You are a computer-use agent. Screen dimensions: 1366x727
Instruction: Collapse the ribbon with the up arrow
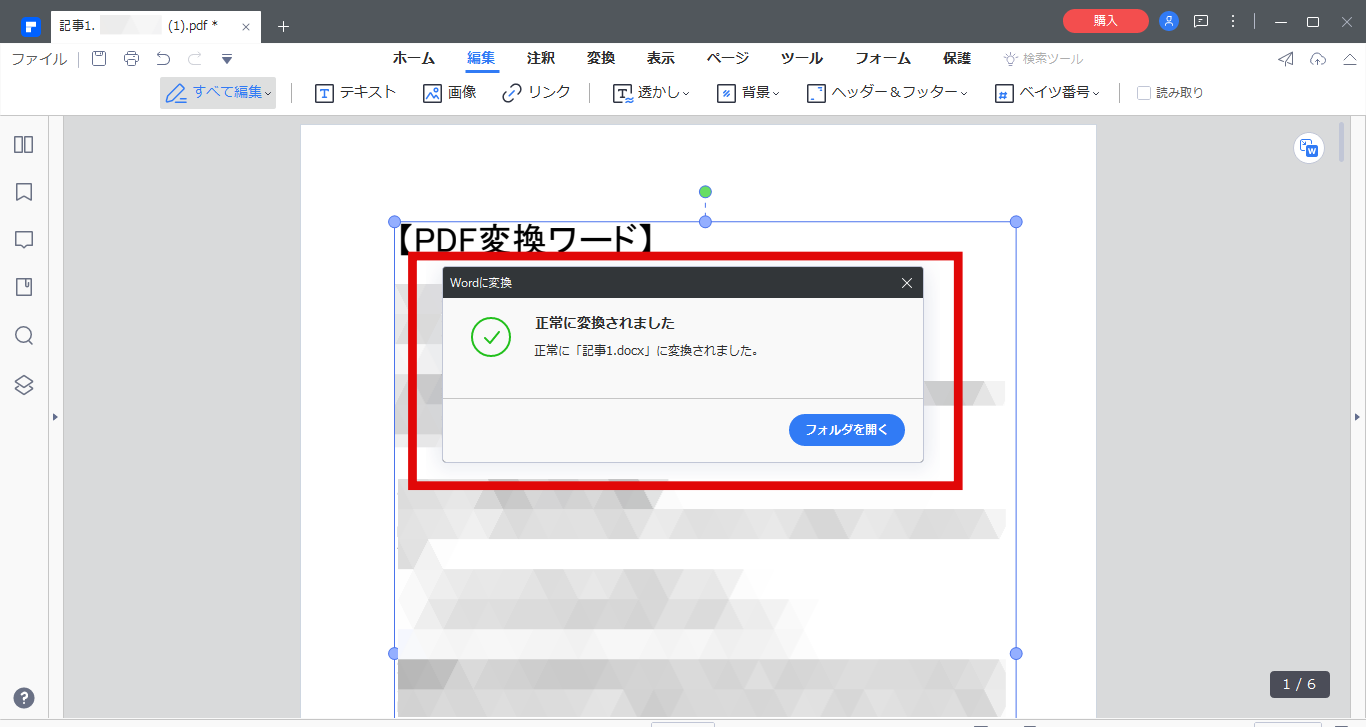click(1349, 59)
